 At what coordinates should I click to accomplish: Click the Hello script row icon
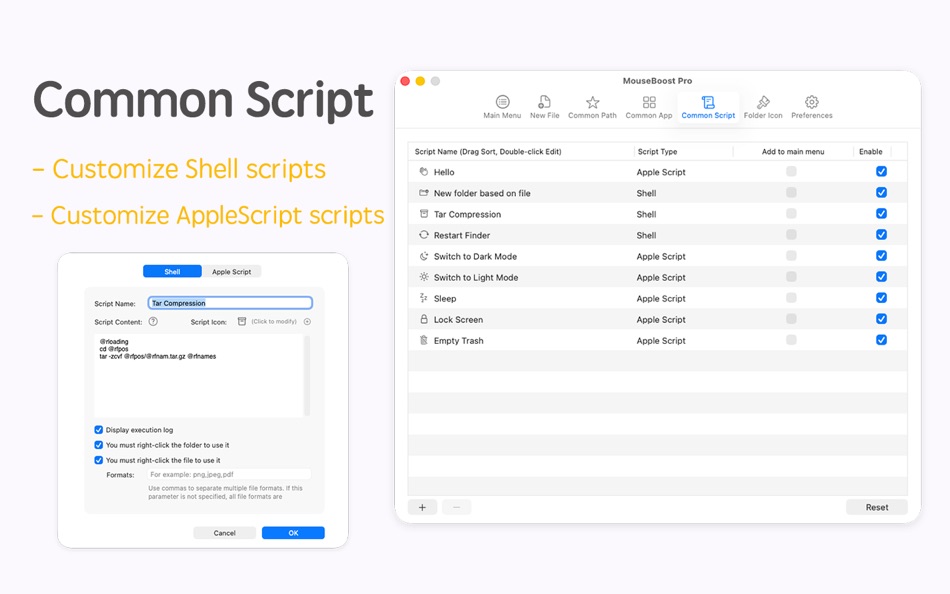coord(424,172)
